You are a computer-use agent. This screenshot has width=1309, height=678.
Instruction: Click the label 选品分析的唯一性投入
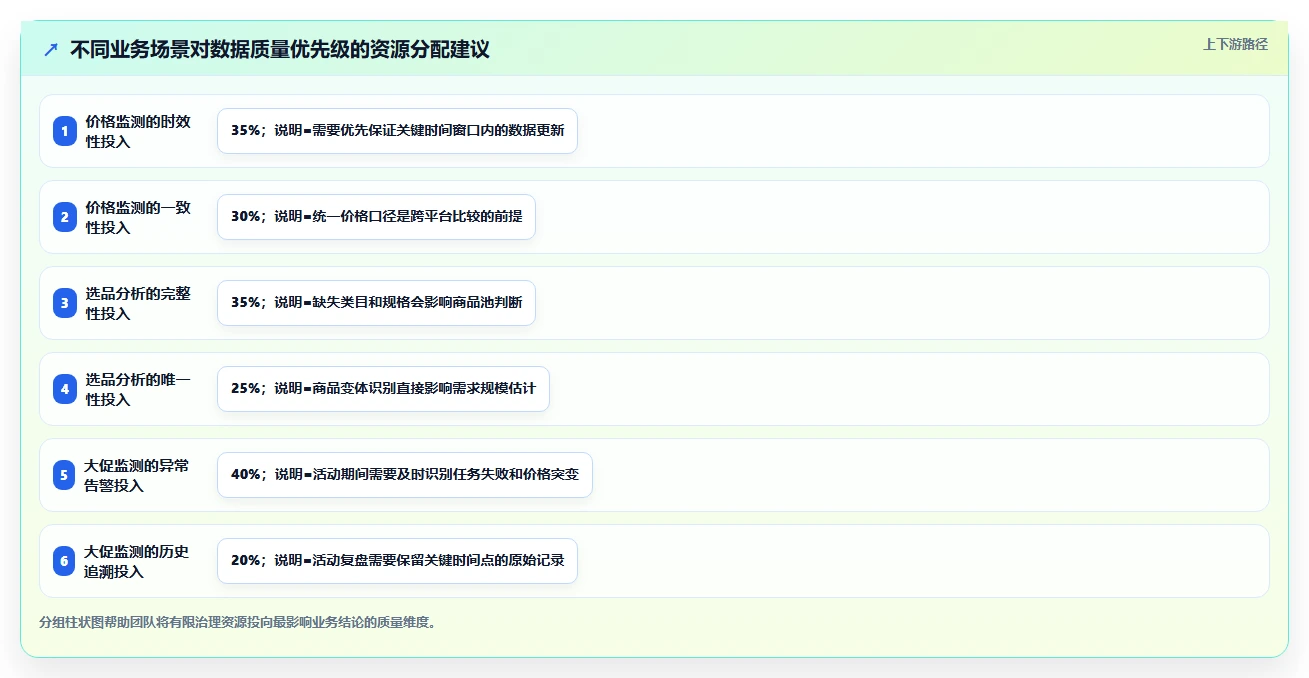click(138, 389)
